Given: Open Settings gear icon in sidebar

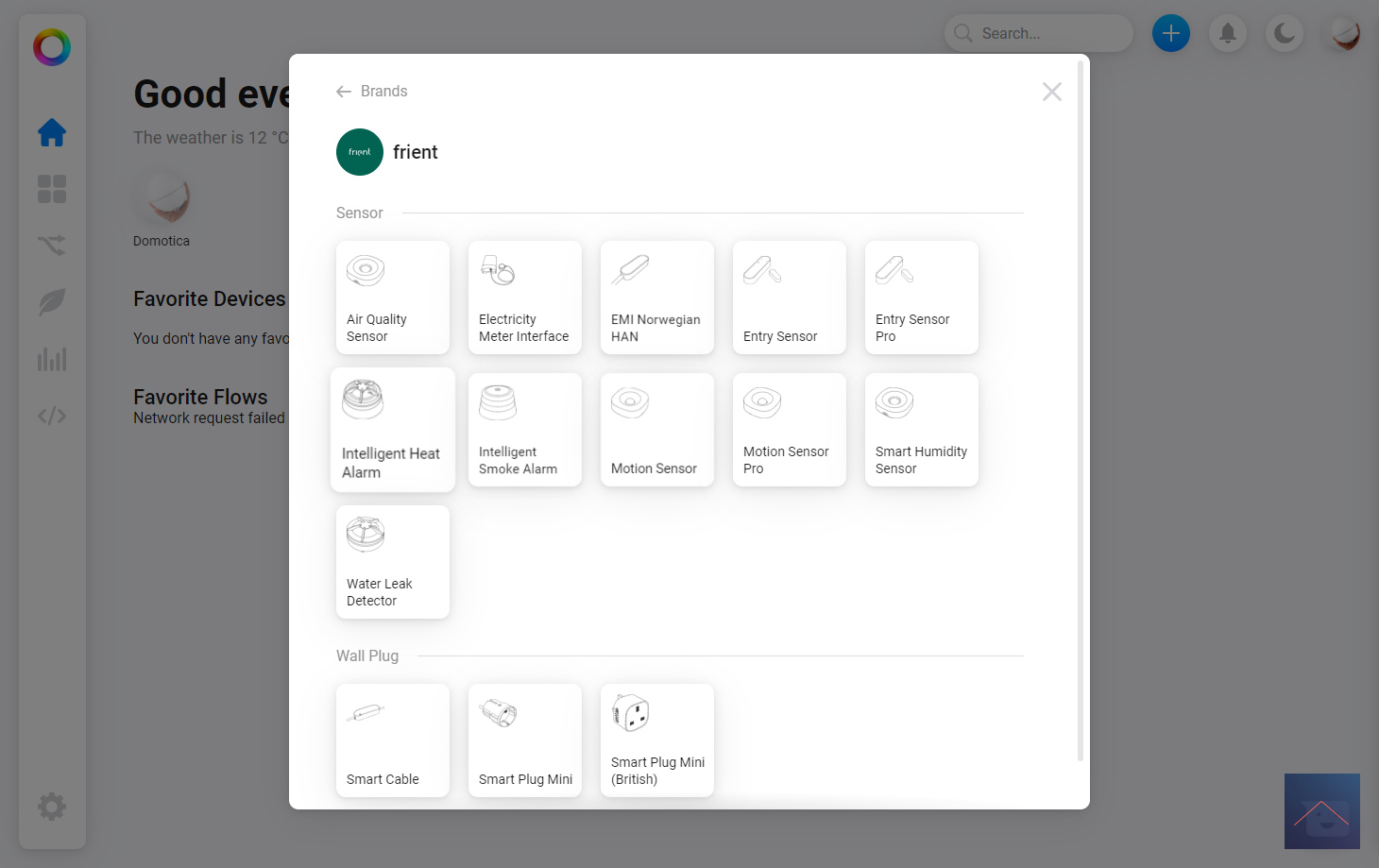Looking at the screenshot, I should click(x=52, y=807).
